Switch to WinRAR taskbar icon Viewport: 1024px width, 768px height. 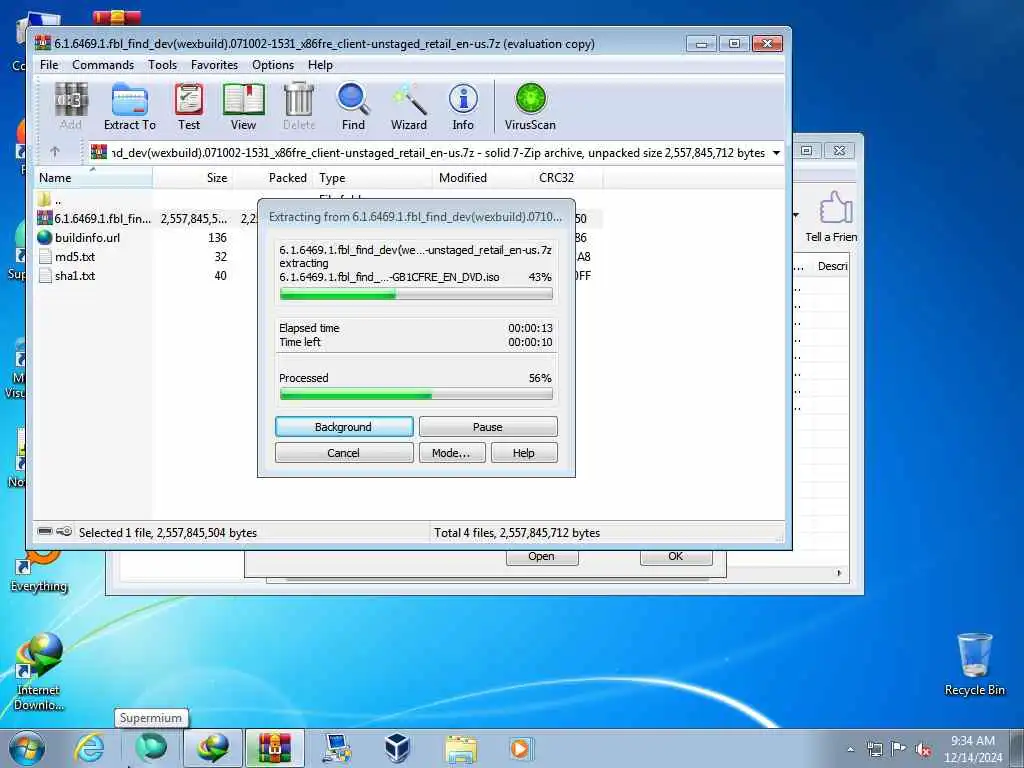[274, 748]
